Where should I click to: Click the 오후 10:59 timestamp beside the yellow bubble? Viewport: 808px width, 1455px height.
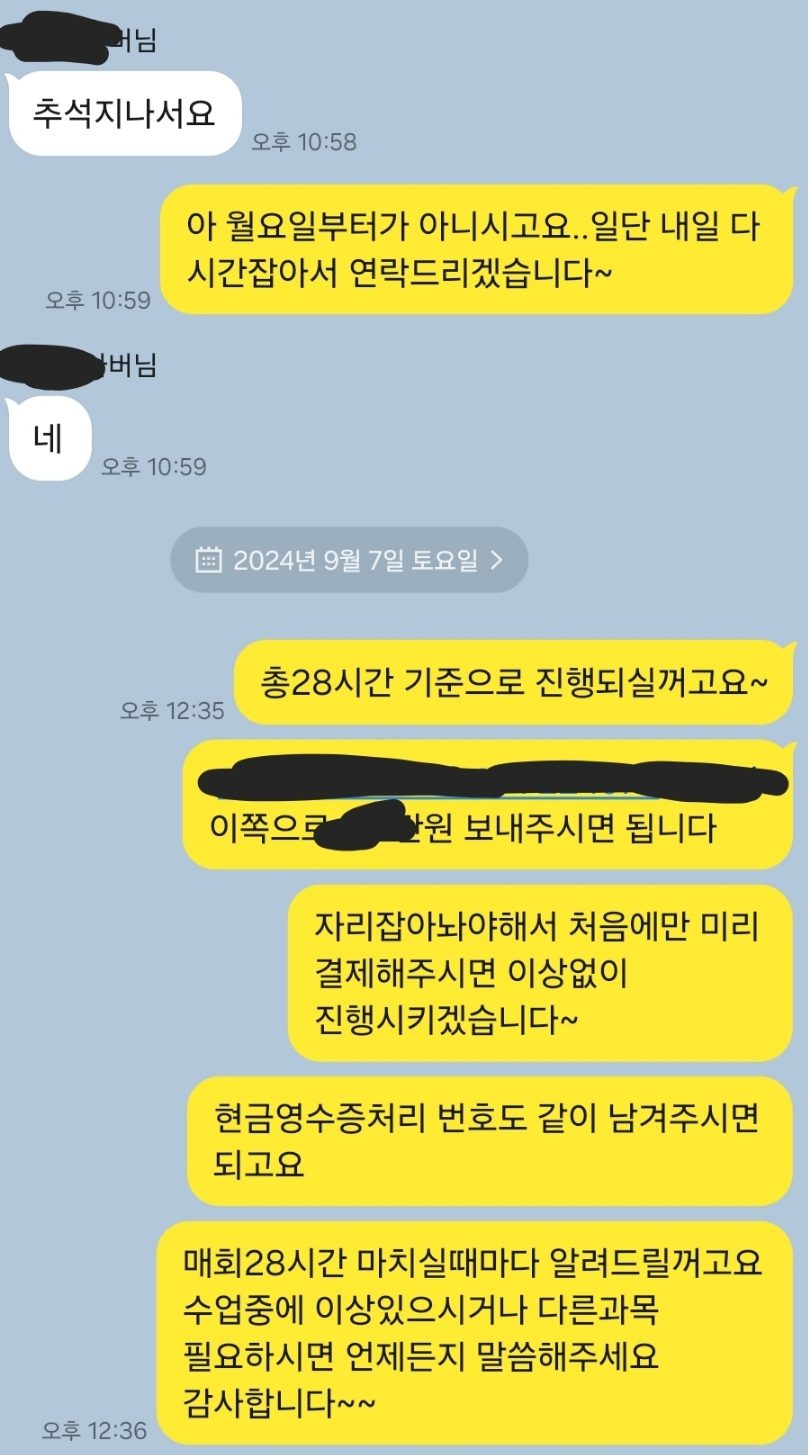coord(98,299)
